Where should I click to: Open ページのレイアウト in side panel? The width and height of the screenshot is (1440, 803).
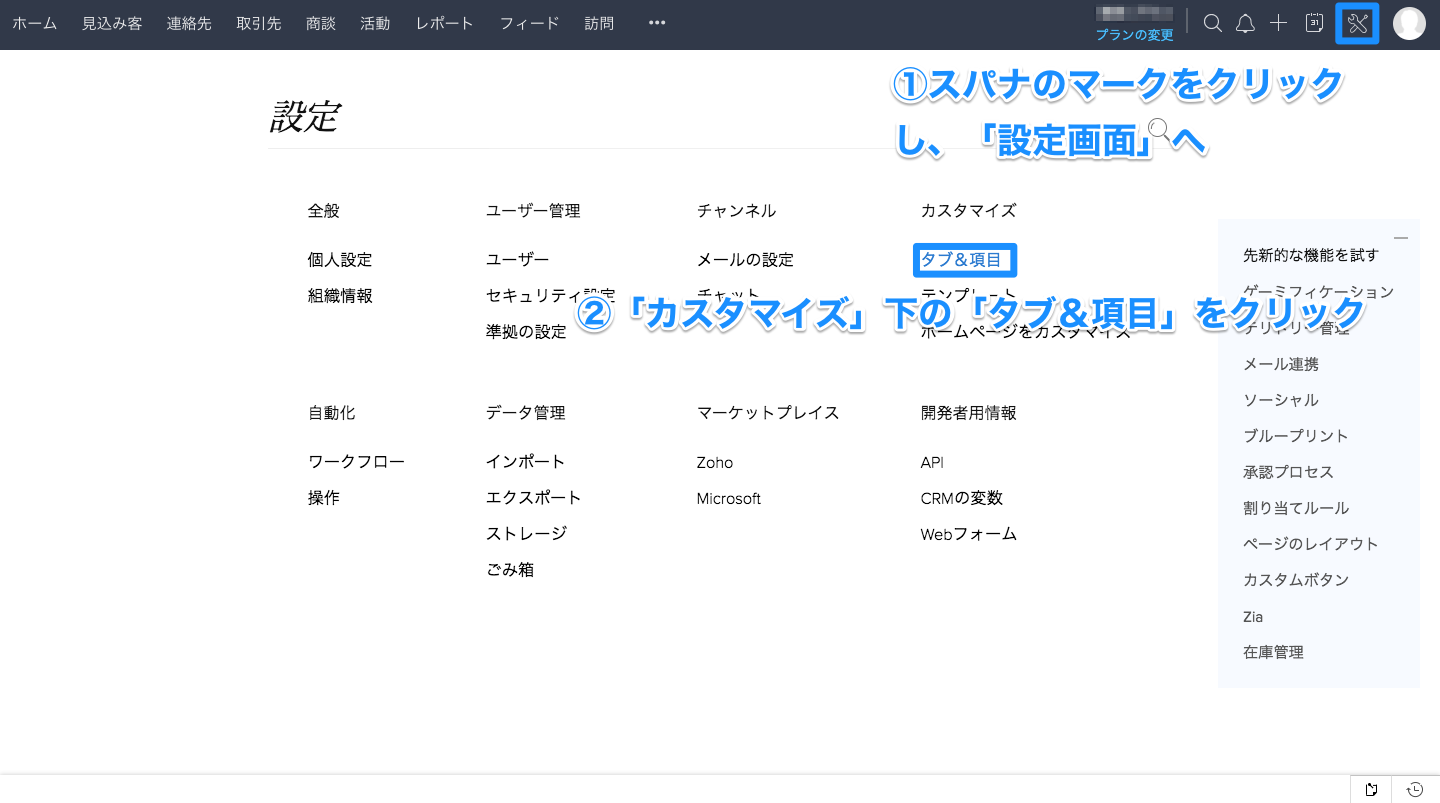[x=1311, y=544]
